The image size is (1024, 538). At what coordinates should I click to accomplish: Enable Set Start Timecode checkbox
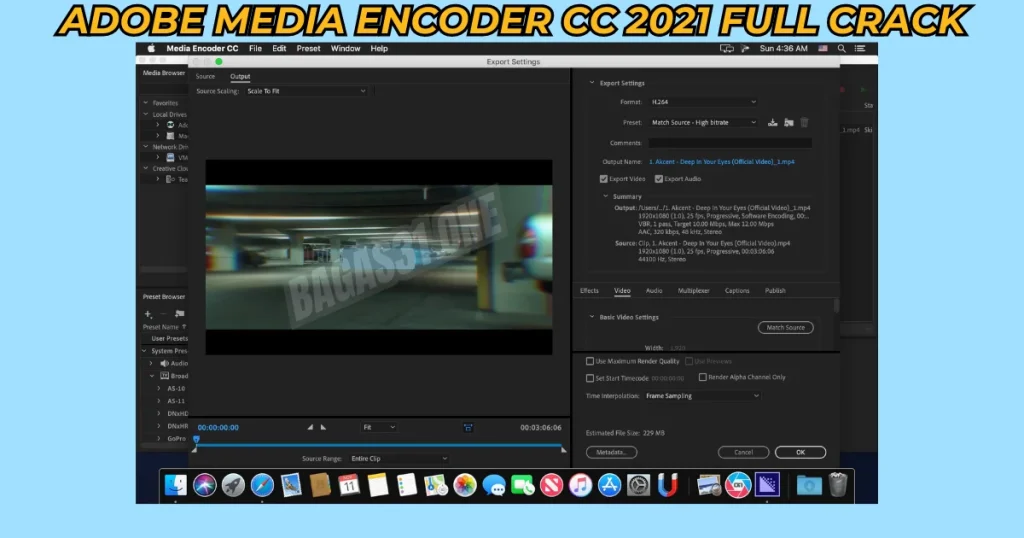click(590, 378)
